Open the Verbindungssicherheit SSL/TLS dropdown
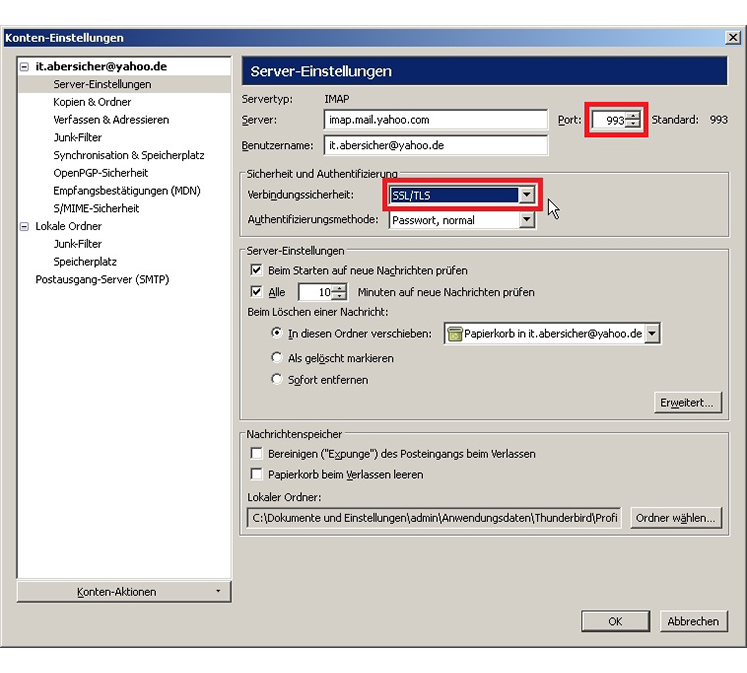The width and height of the screenshot is (747, 673). (x=526, y=195)
